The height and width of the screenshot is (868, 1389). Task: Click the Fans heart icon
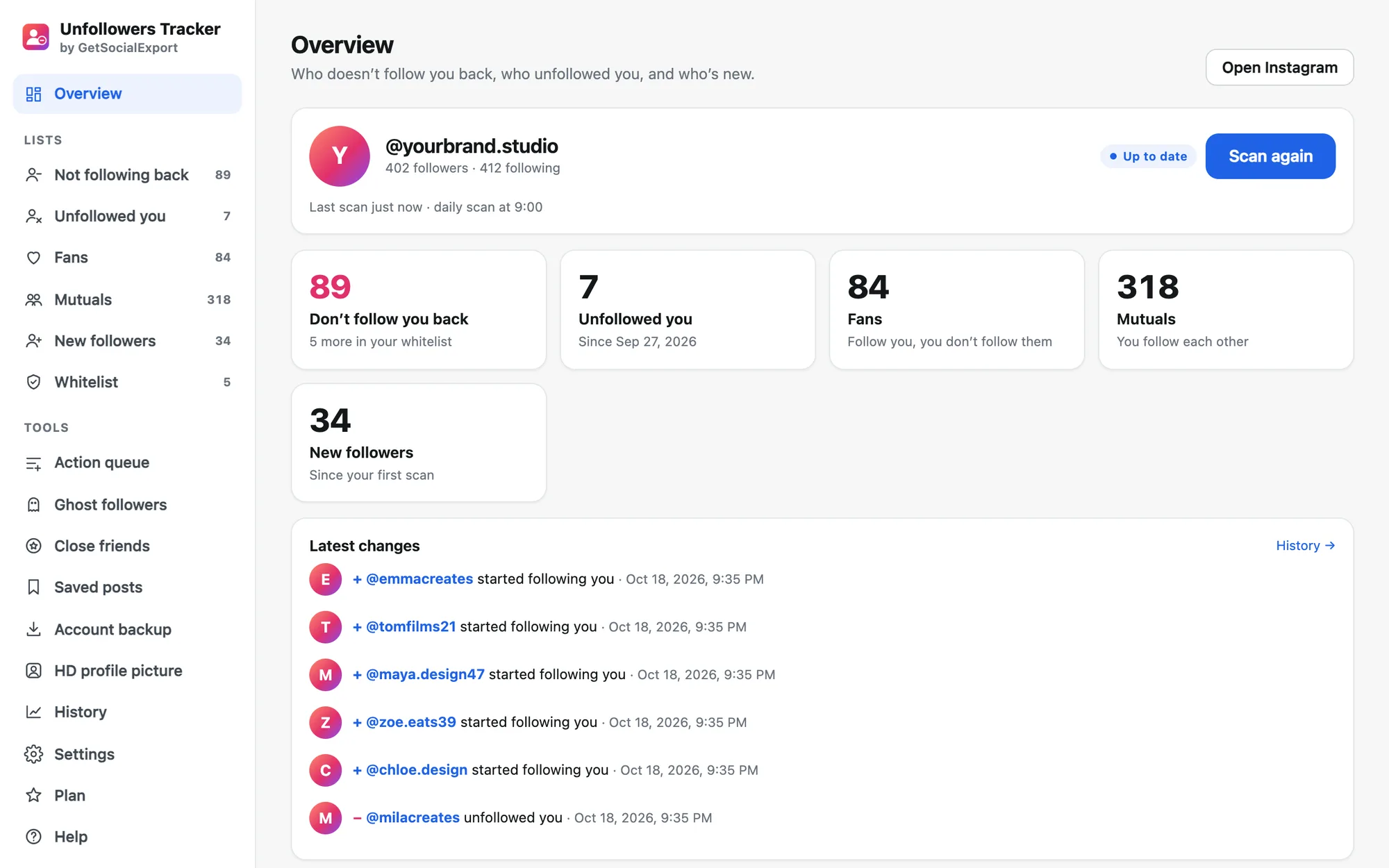[33, 258]
